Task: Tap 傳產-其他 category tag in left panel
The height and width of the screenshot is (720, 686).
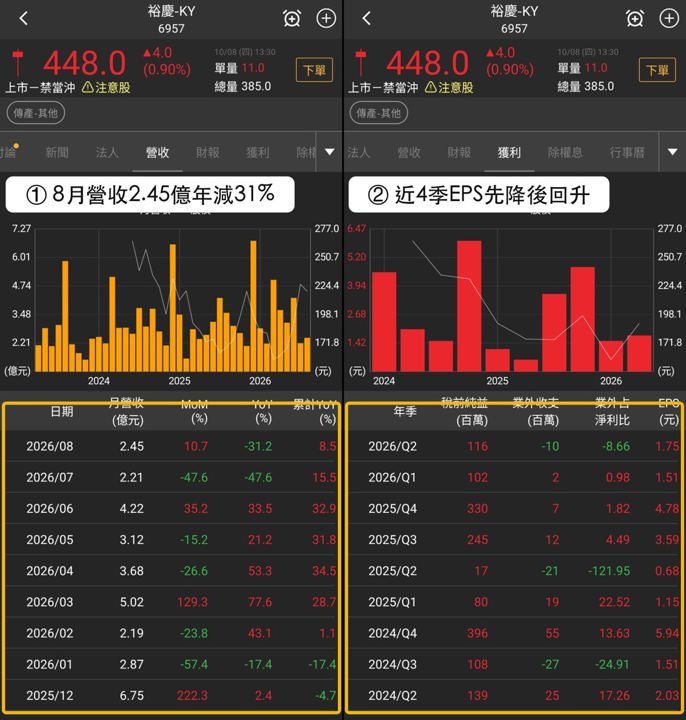Action: [36, 113]
